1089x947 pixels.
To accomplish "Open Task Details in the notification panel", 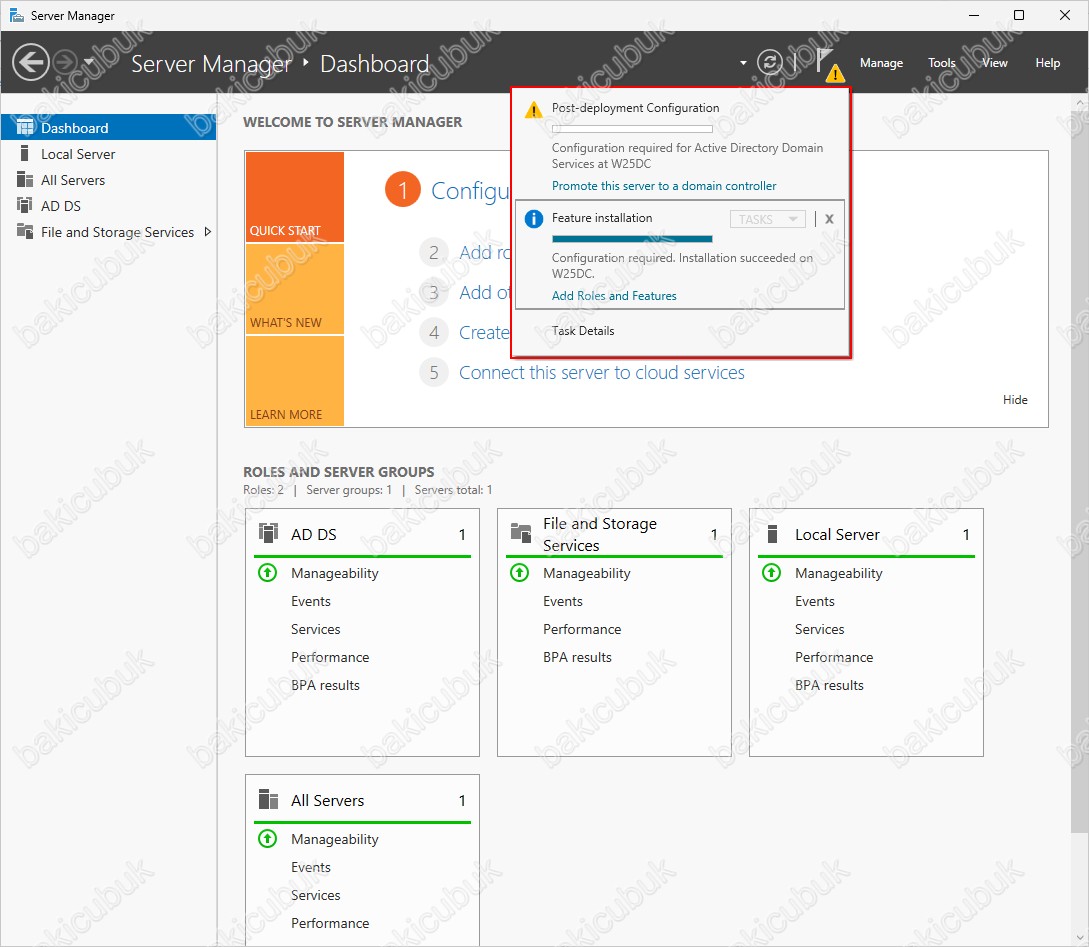I will (x=583, y=330).
